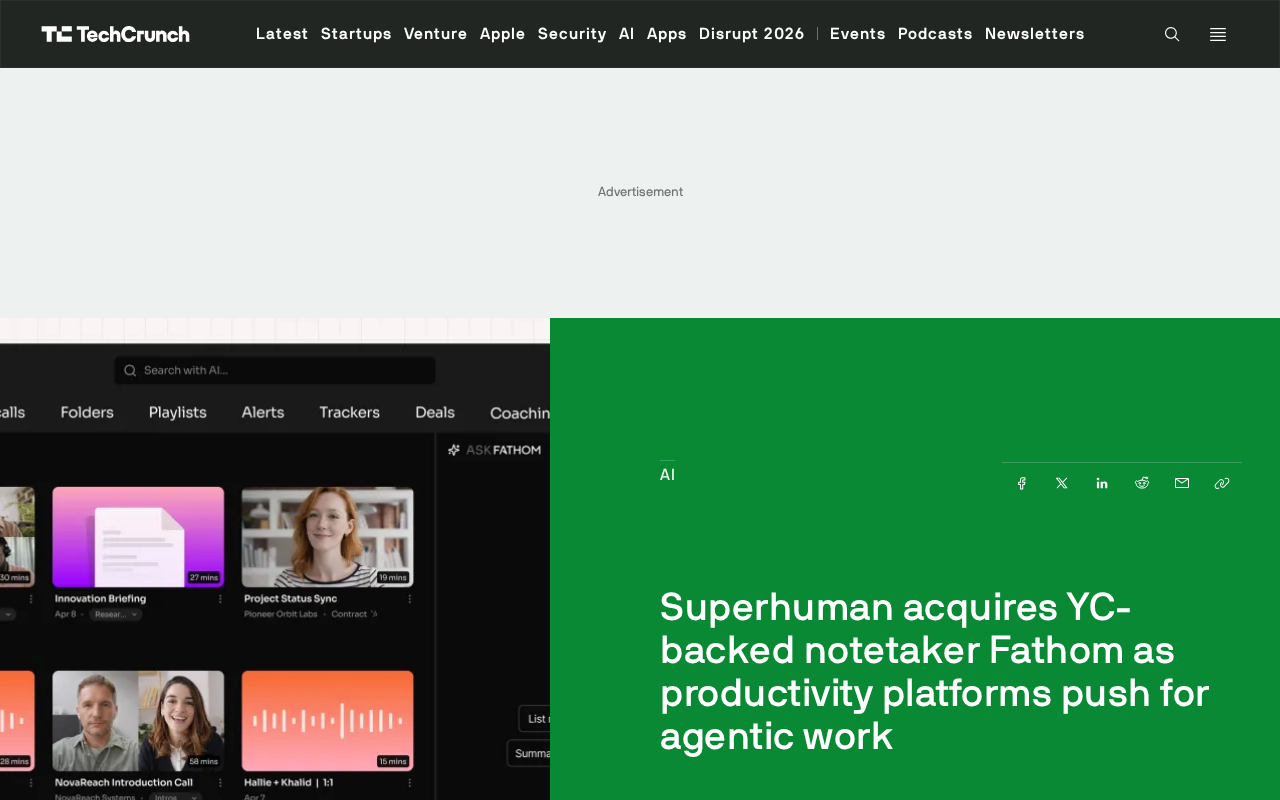Click the Advertisement label
1280x800 pixels.
point(640,192)
